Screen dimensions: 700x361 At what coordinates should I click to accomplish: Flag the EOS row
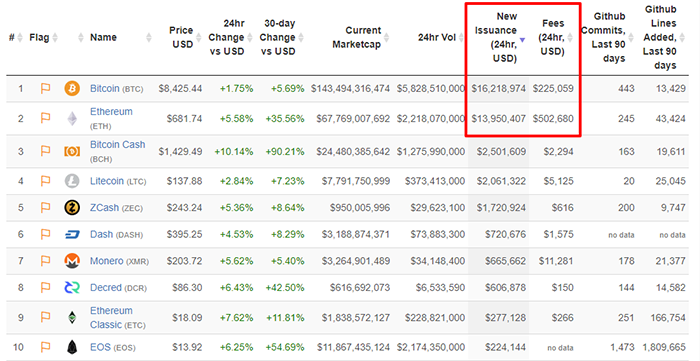45,347
